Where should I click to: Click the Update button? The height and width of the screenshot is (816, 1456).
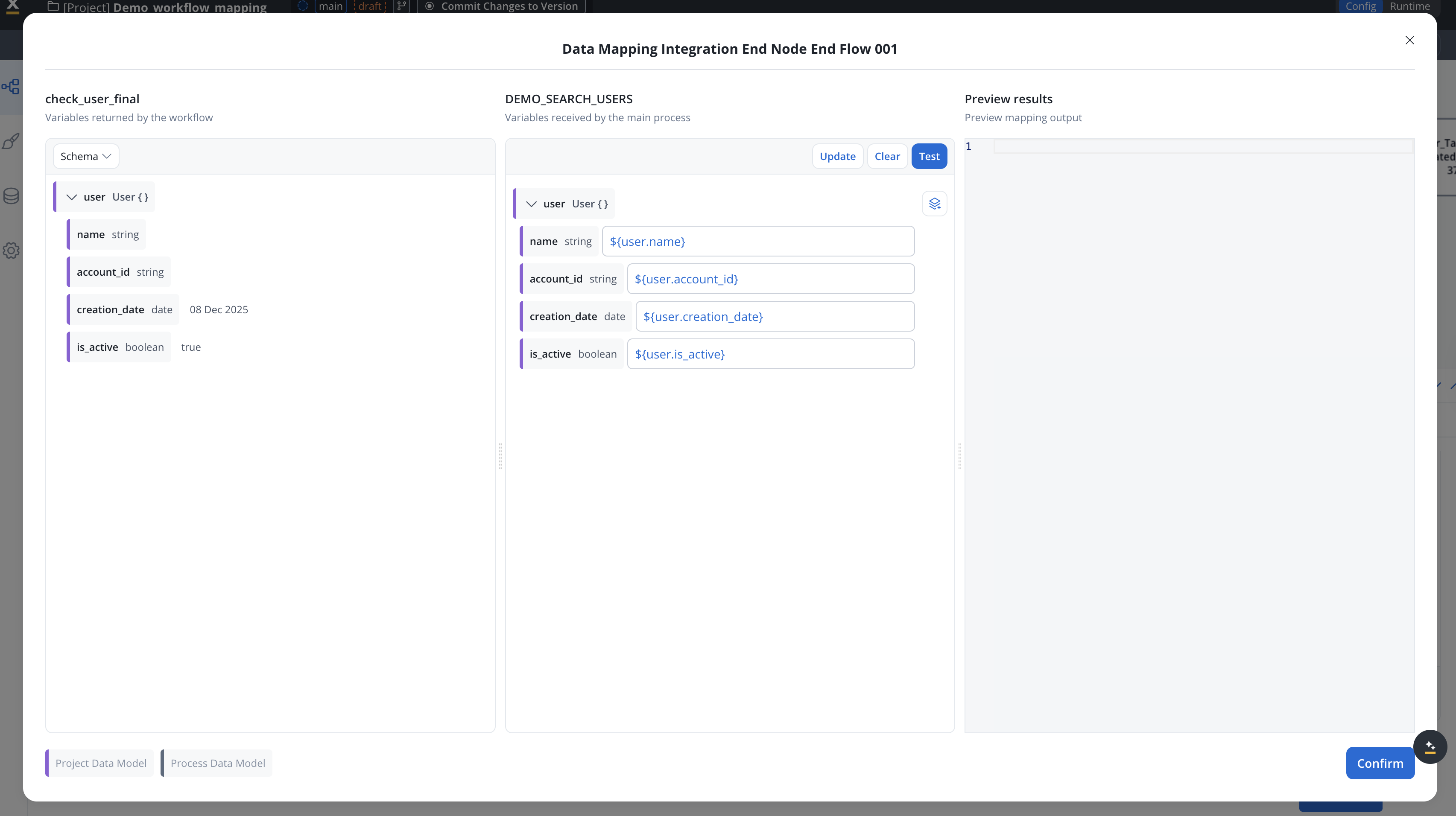coord(837,157)
